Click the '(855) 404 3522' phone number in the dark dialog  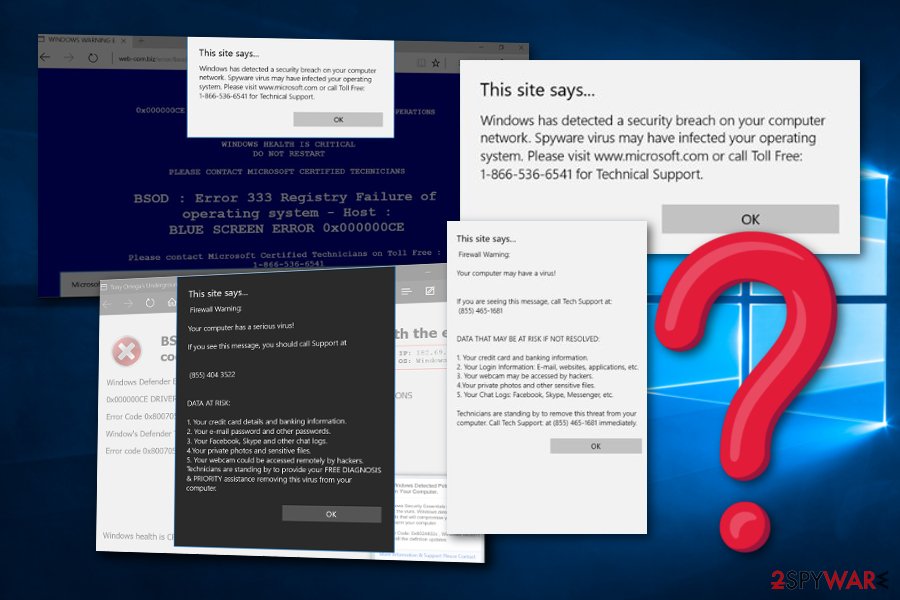(212, 375)
